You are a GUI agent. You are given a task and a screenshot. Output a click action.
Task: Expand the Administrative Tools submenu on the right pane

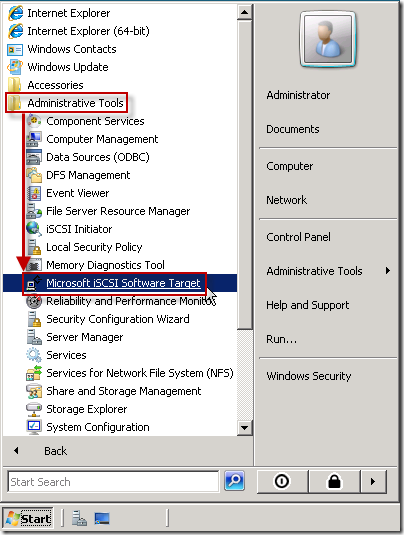pyautogui.click(x=328, y=271)
